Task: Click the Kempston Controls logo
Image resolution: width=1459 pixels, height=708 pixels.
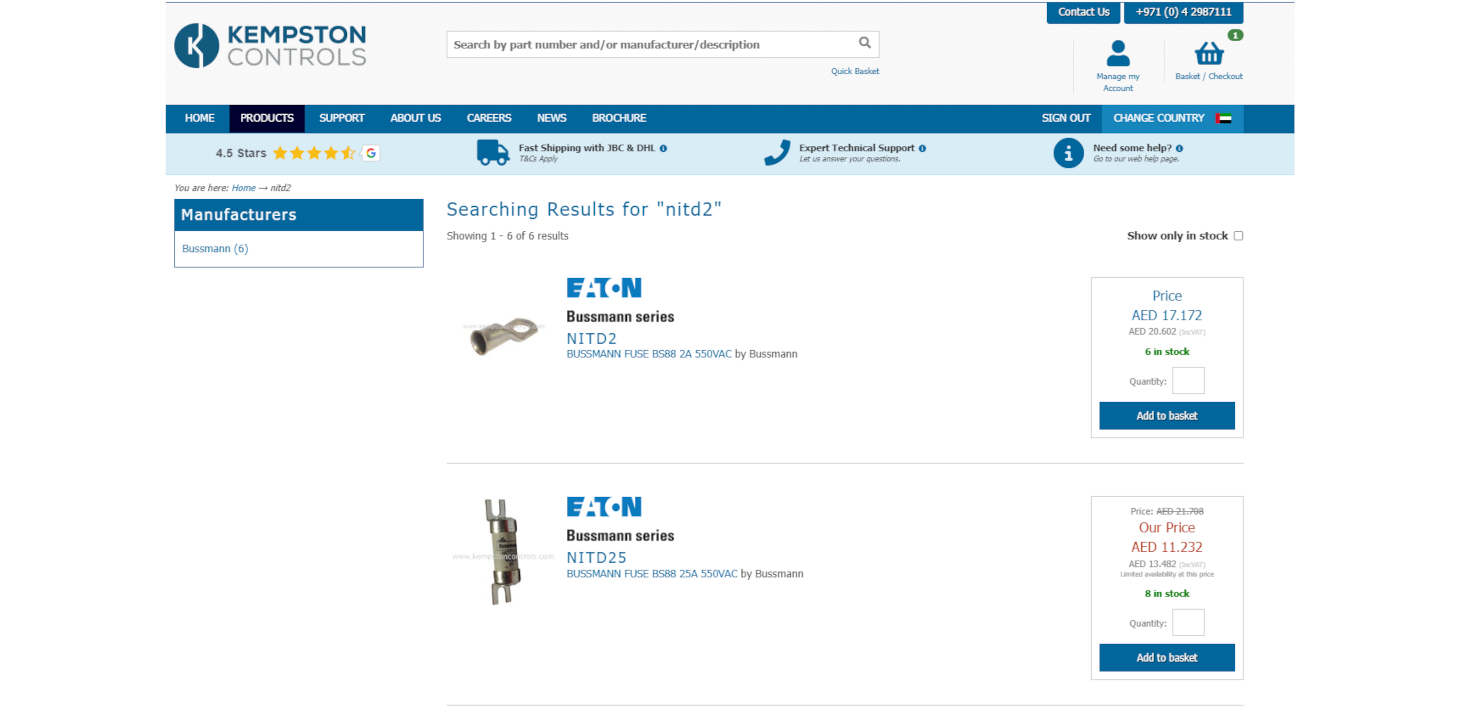Action: 270,46
